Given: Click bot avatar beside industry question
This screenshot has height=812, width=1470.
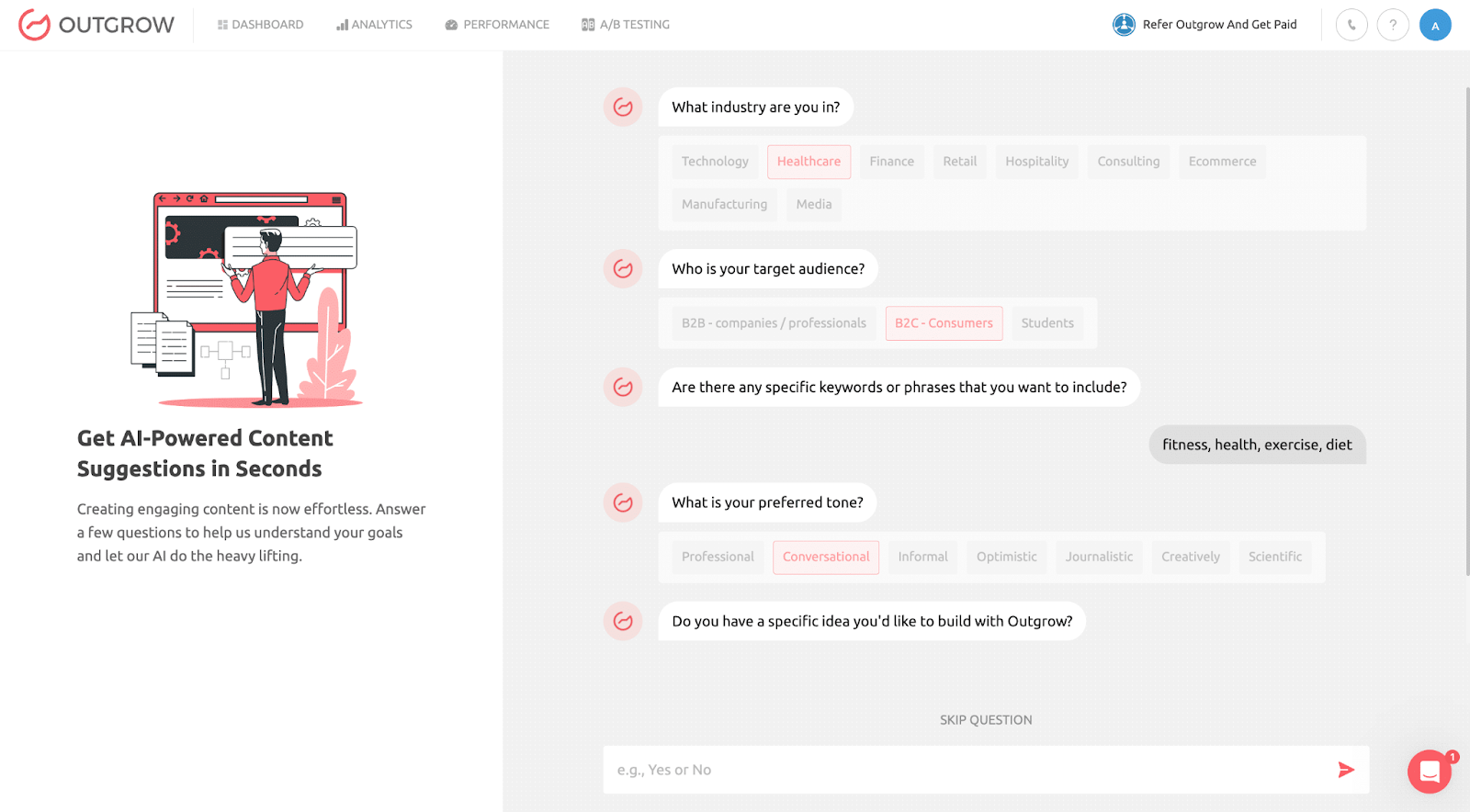Looking at the screenshot, I should click(x=623, y=107).
